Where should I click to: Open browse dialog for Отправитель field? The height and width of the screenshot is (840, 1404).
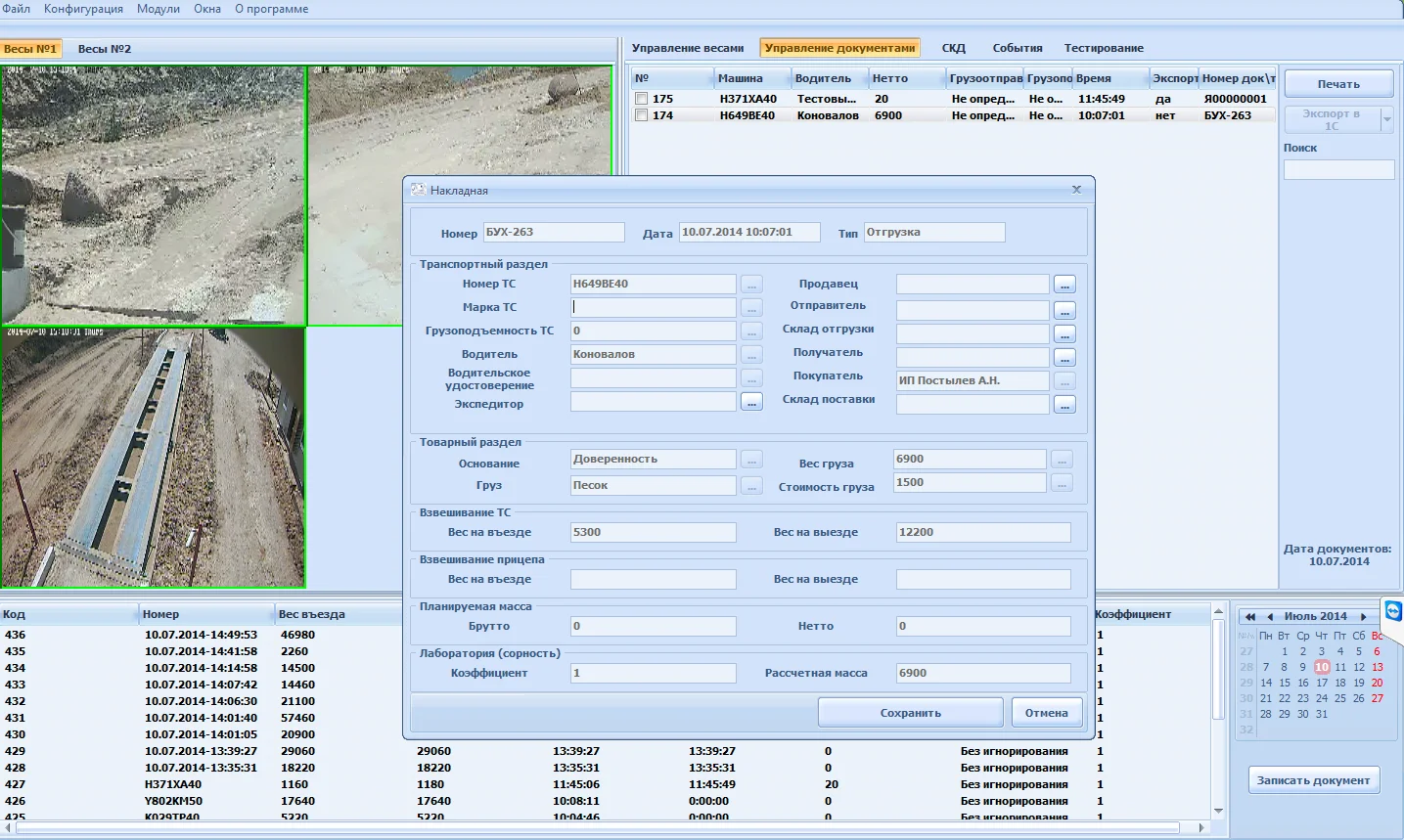pyautogui.click(x=1064, y=311)
